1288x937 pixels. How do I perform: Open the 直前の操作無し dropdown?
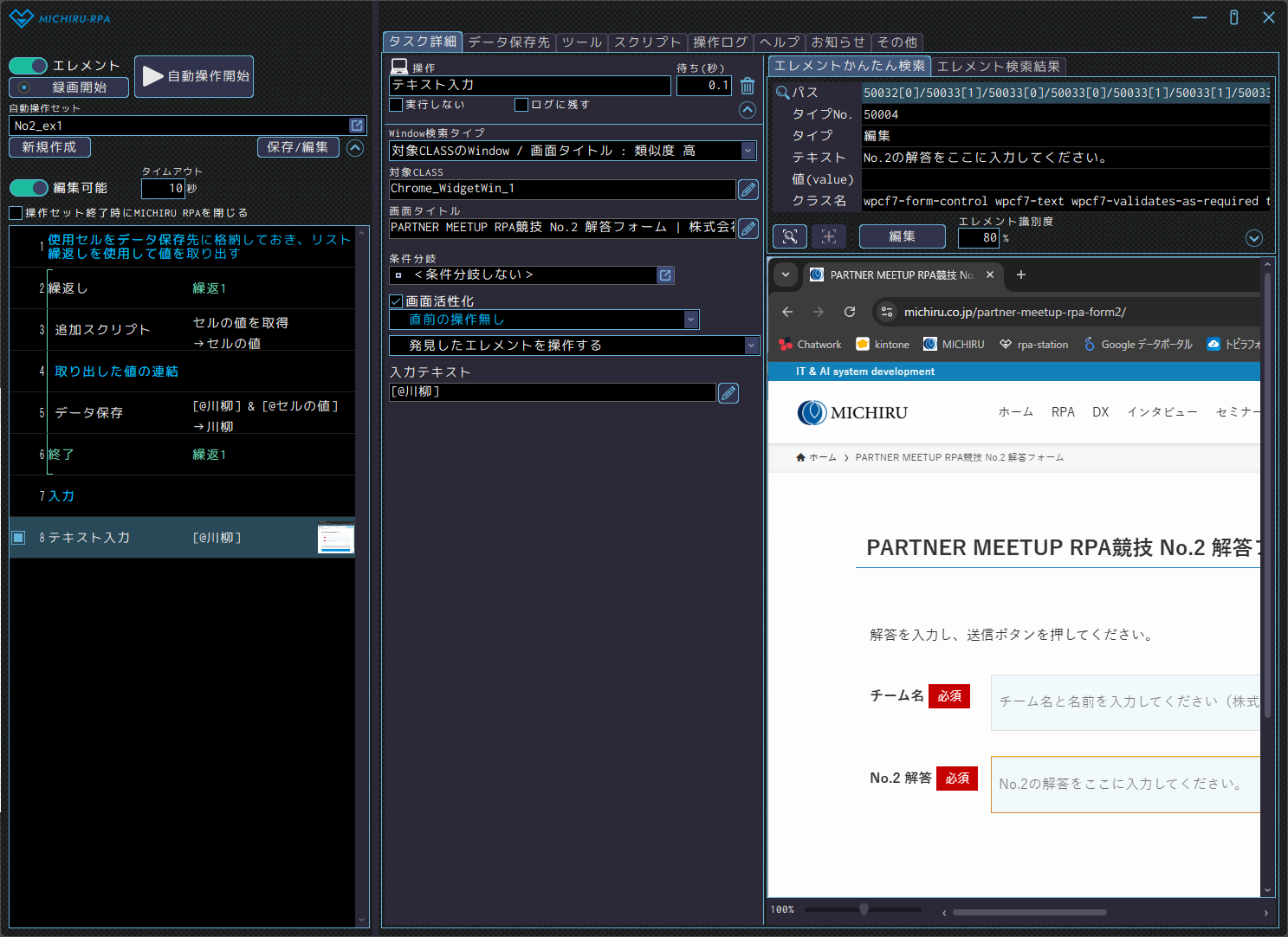(690, 320)
